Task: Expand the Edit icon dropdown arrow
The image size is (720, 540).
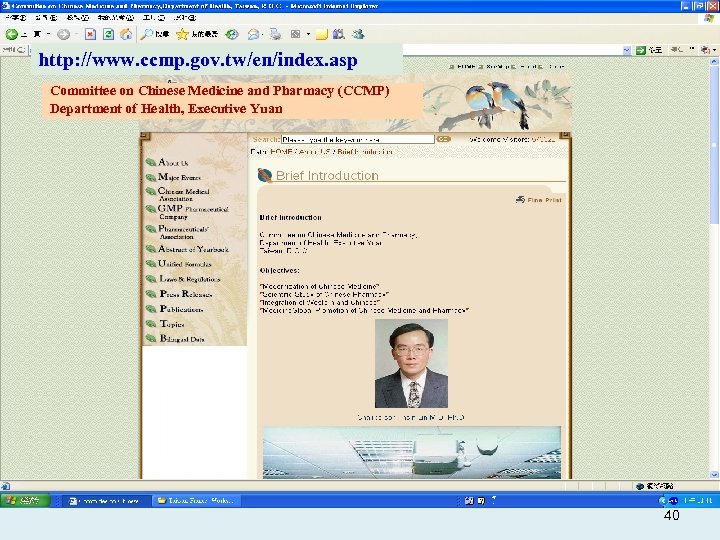Action: (x=308, y=34)
